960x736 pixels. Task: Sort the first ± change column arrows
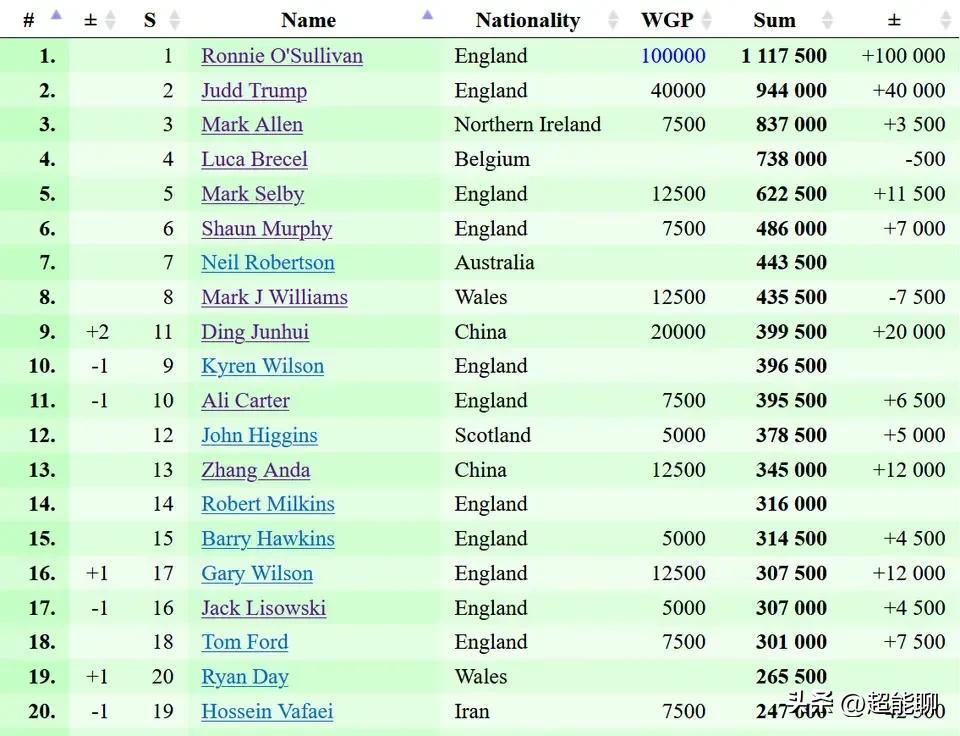[x=110, y=20]
